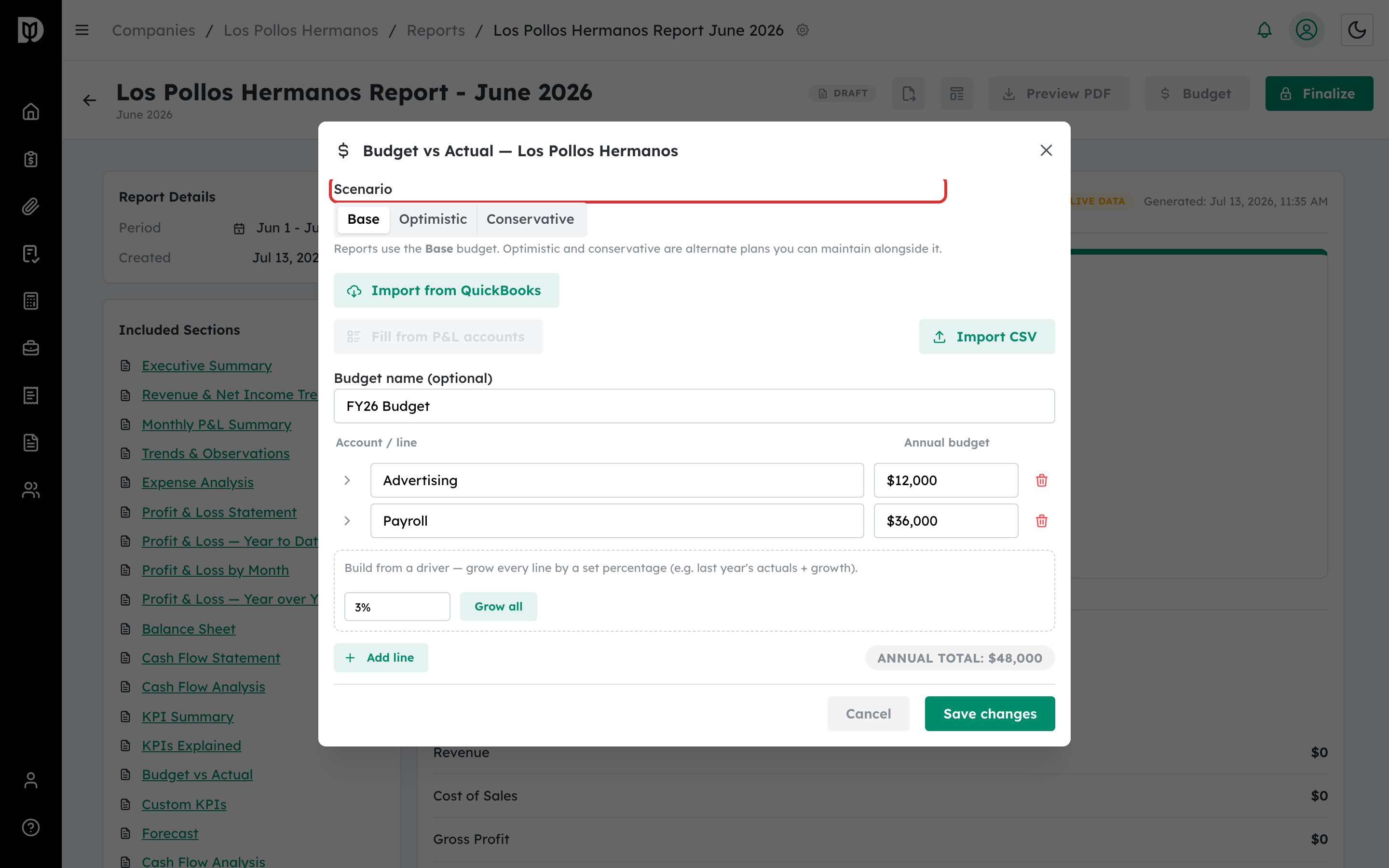Screen dimensions: 1389x868
Task: Click the Advertising account name field
Action: coord(617,480)
